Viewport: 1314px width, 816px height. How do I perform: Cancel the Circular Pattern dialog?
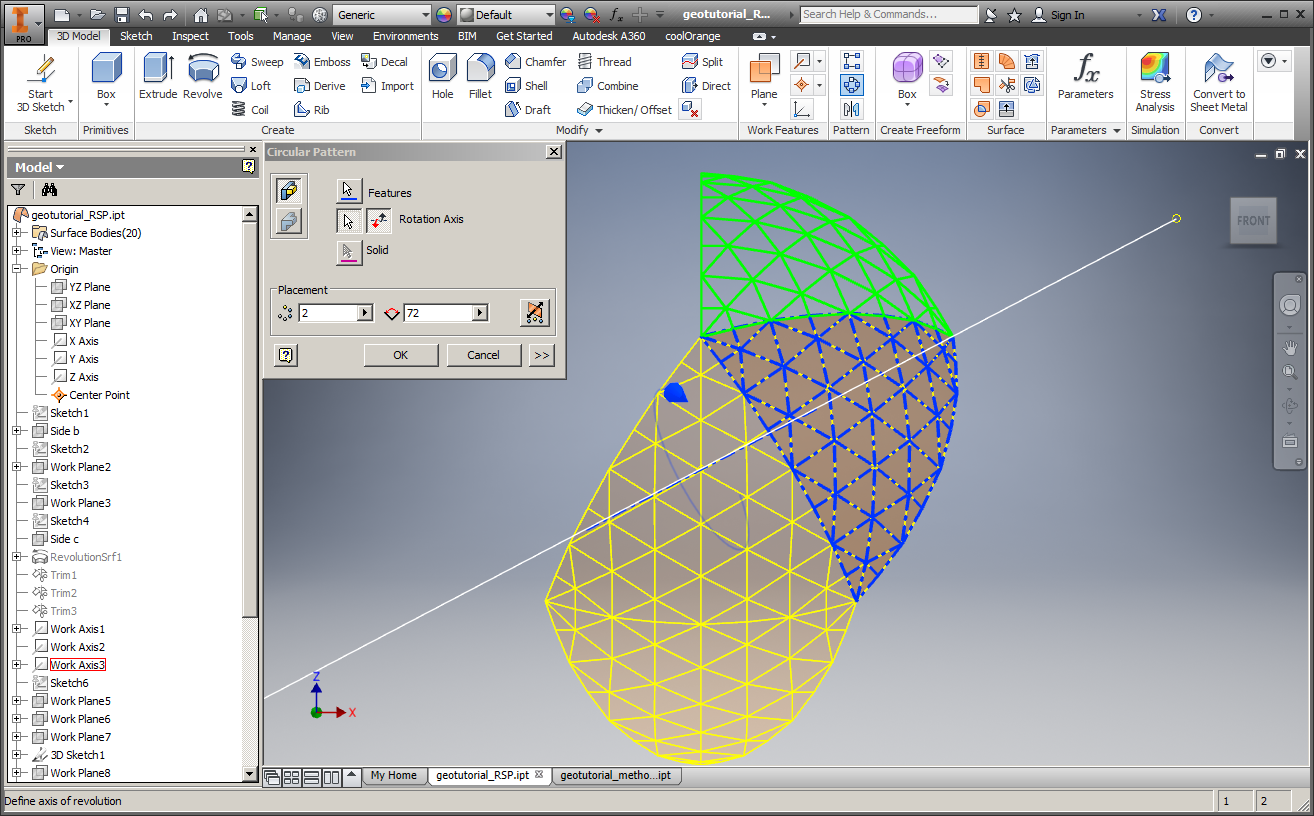[483, 355]
